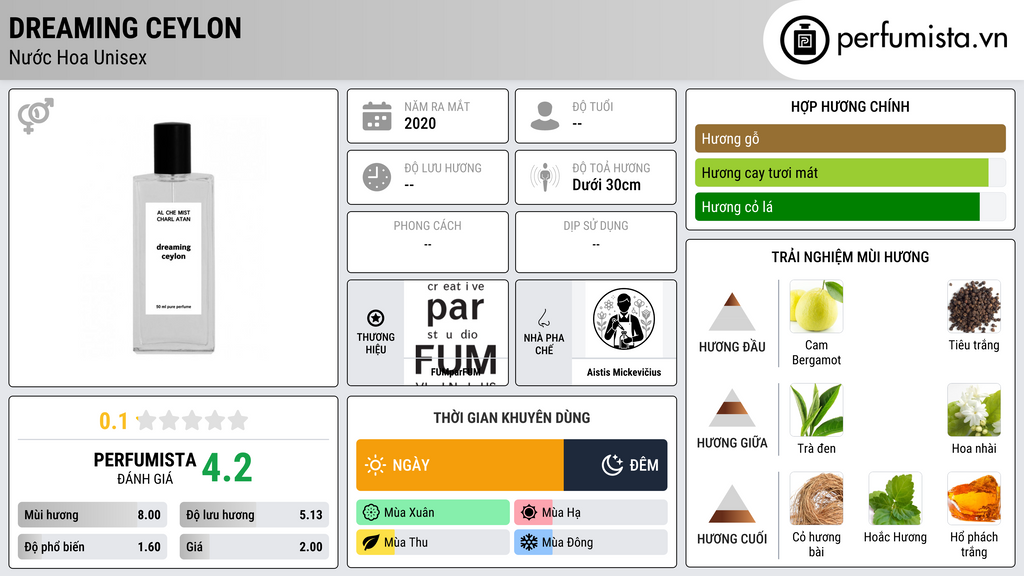
Task: Click the Mùi hương 8.00 score bar
Action: (92, 515)
